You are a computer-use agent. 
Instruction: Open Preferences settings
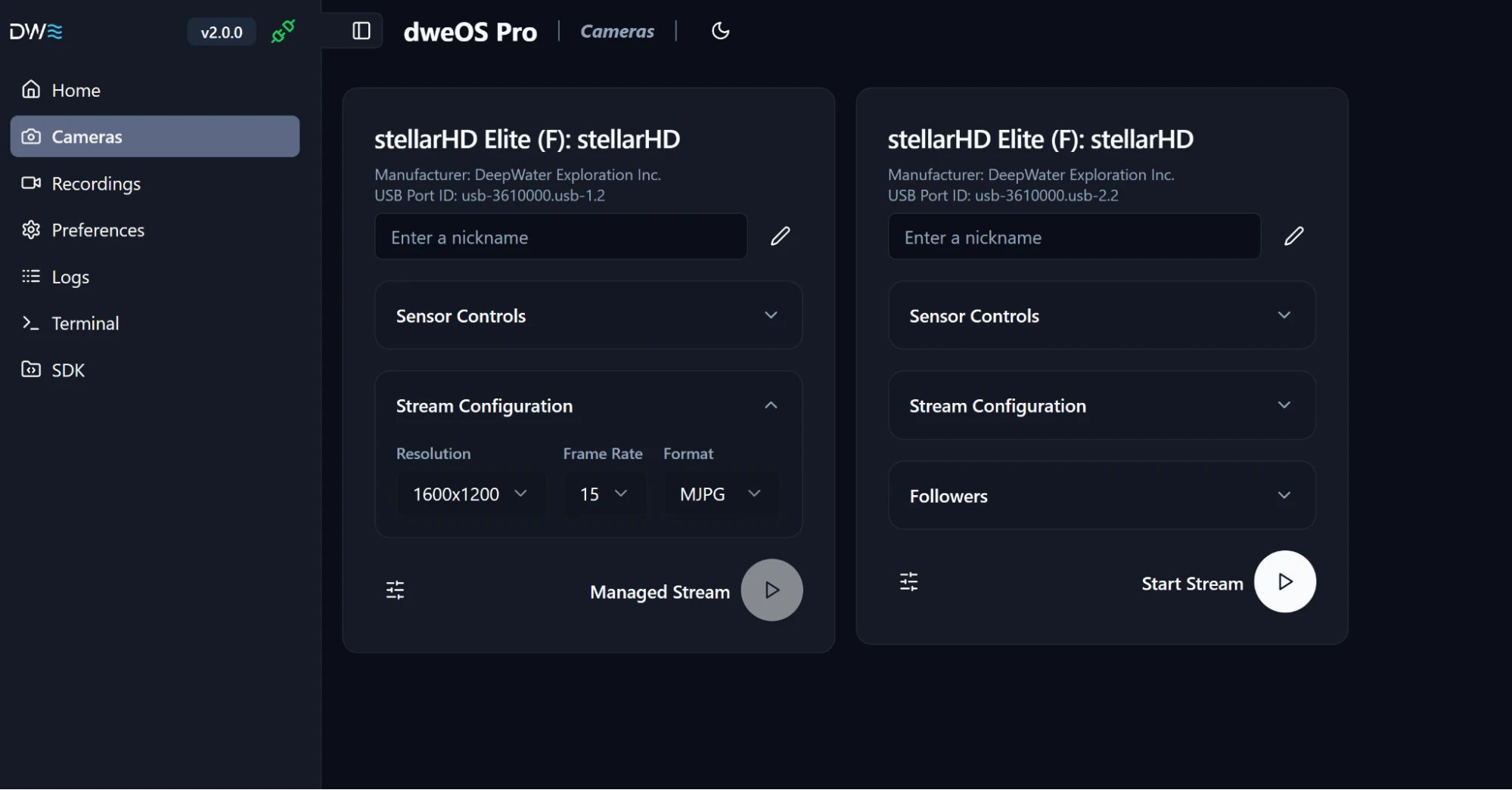(98, 230)
